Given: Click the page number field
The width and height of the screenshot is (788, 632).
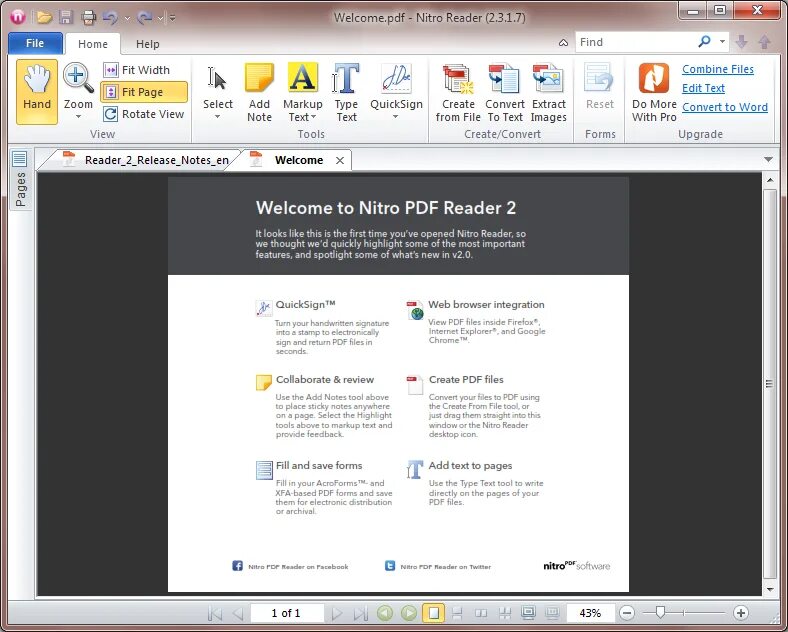Looking at the screenshot, I should pyautogui.click(x=286, y=613).
